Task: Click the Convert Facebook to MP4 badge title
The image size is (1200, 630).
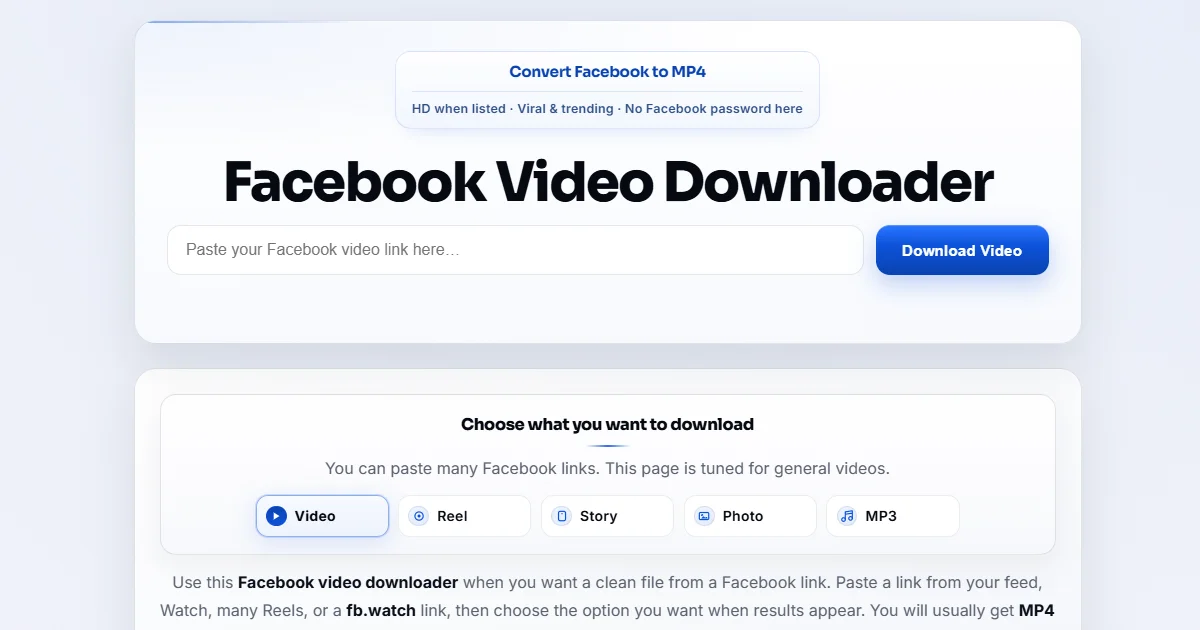Action: point(608,72)
